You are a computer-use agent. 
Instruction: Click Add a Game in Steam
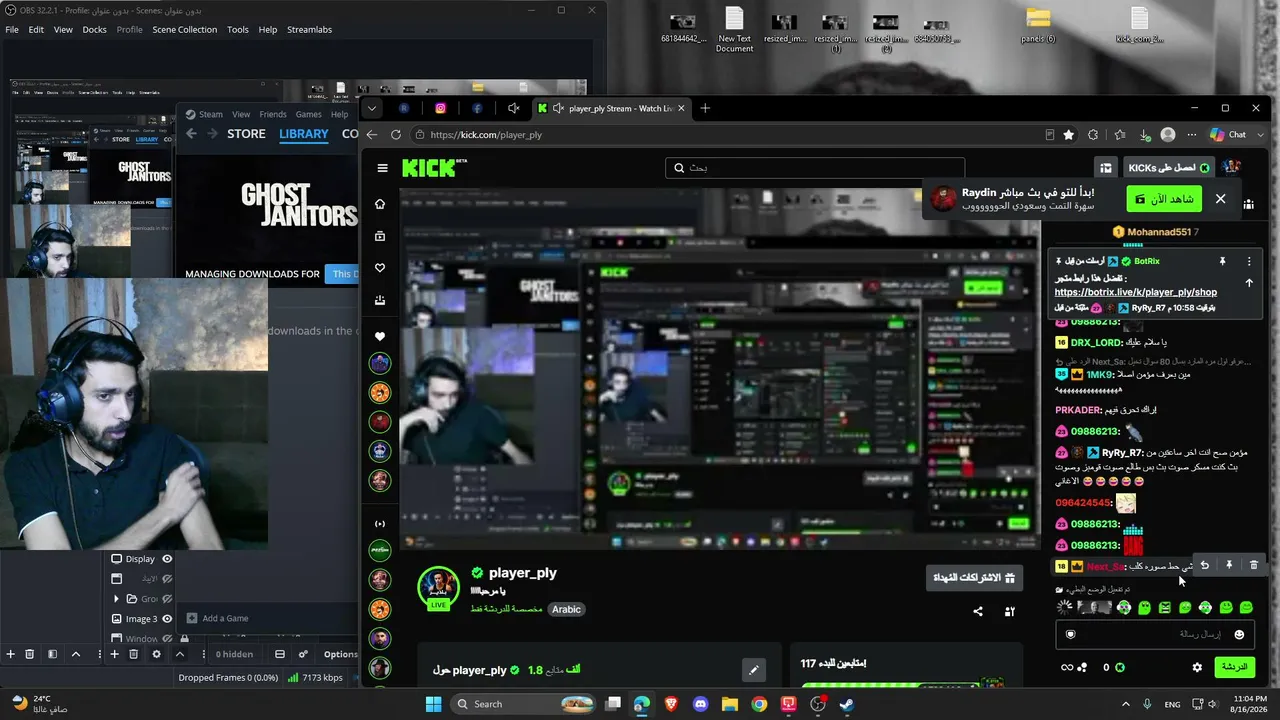[x=218, y=618]
